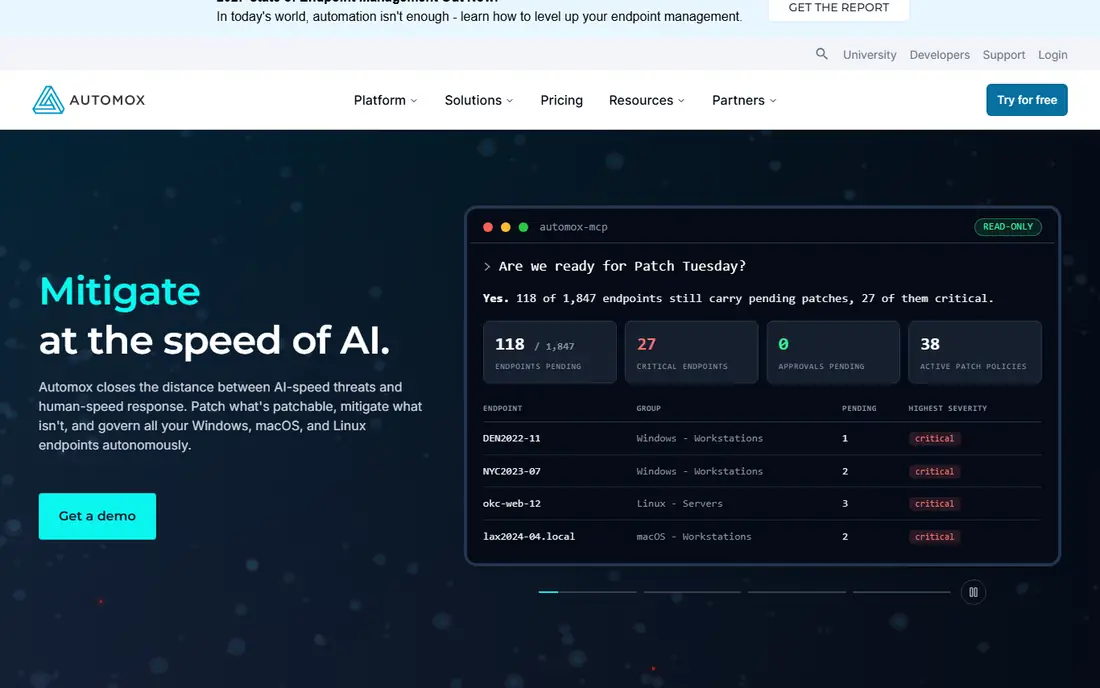Viewport: 1100px width, 688px height.
Task: Expand the Solutions menu
Action: (479, 100)
